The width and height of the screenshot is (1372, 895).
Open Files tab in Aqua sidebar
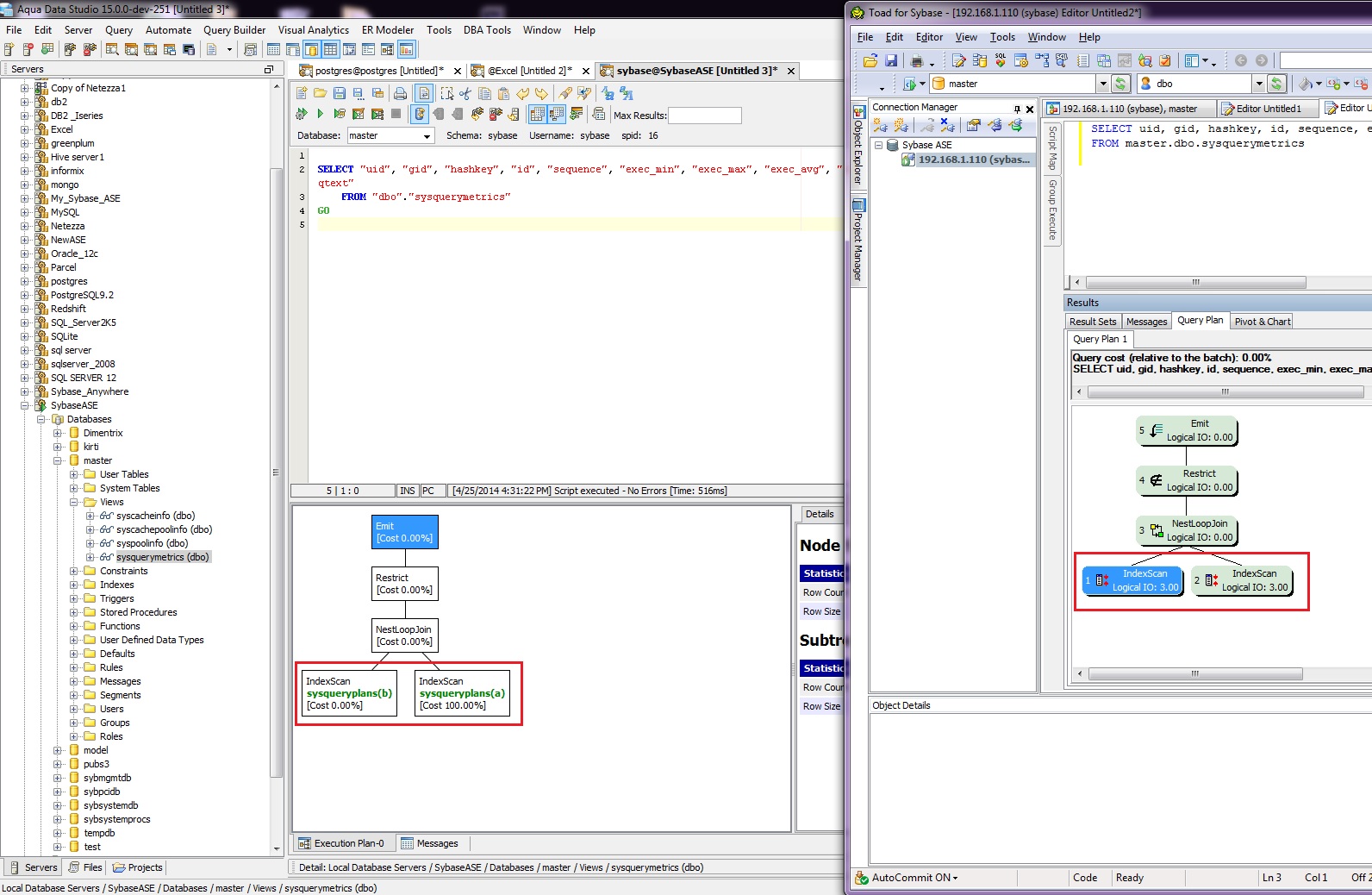pos(85,867)
